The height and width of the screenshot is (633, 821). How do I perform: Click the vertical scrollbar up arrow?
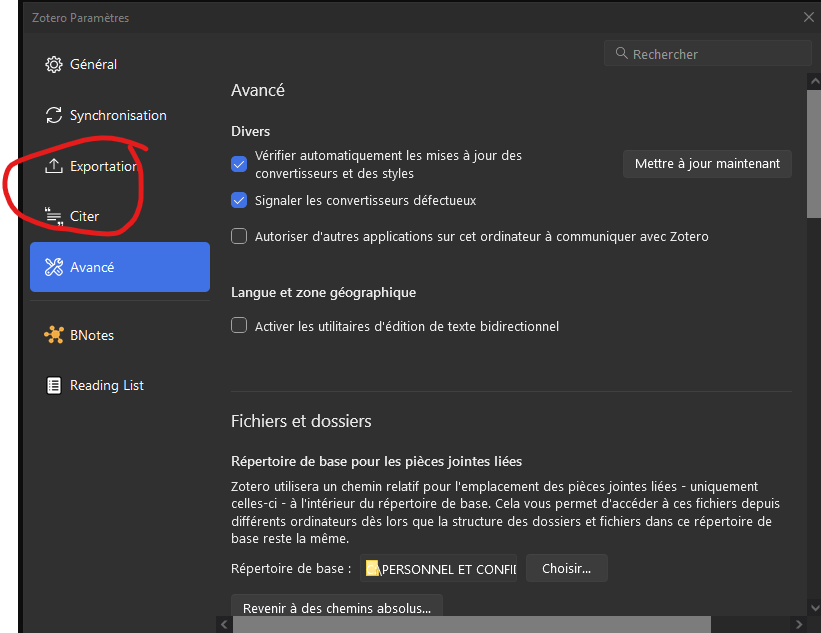815,81
